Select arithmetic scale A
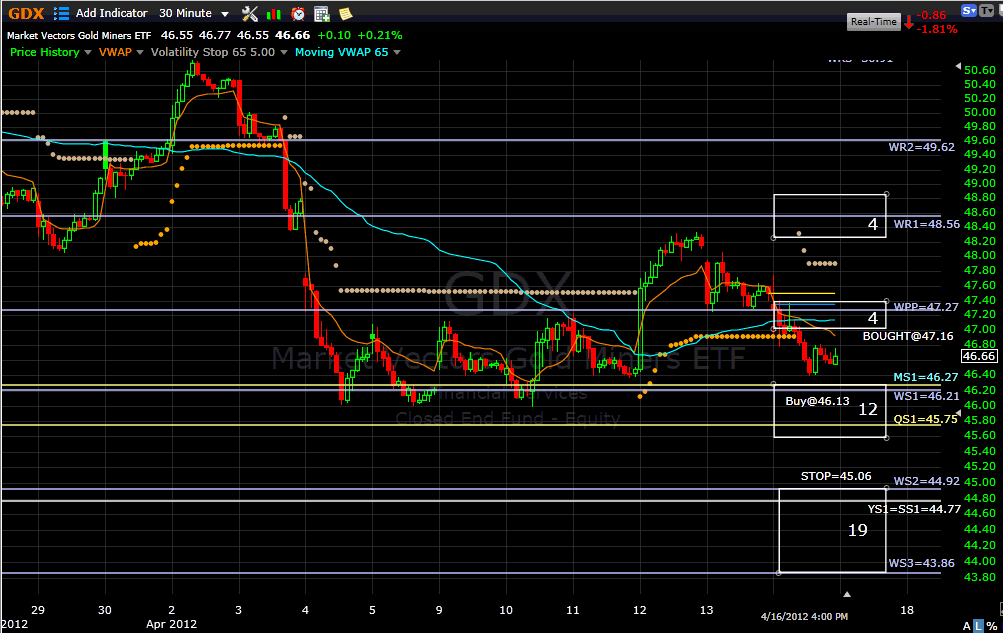 pos(967,626)
